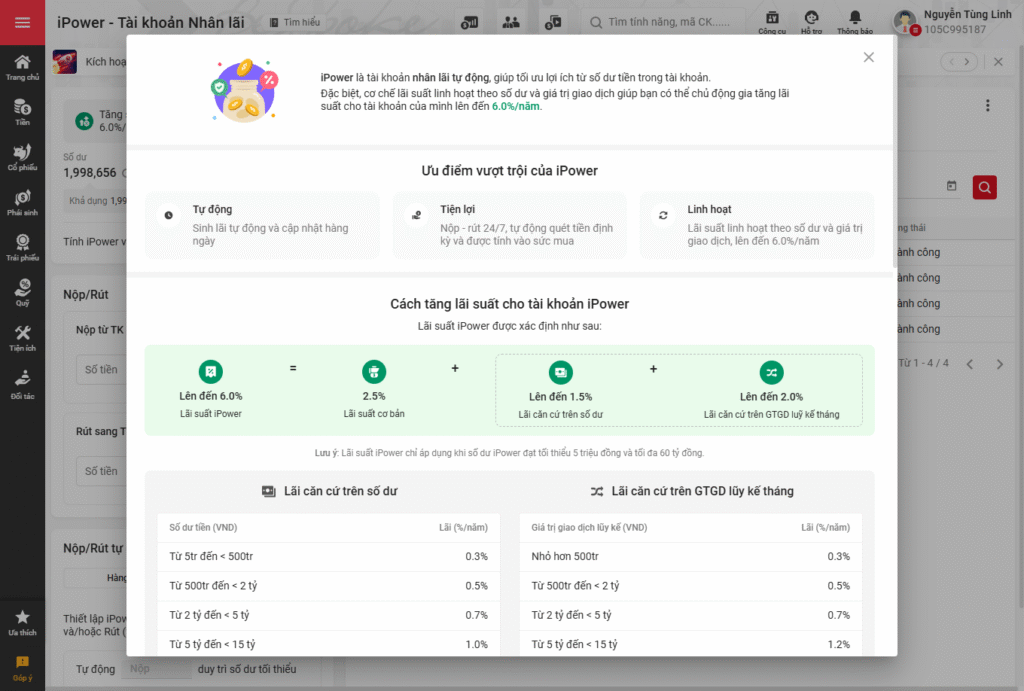Open Đối tác in the sidebar
Screen dimensions: 1024x691
pos(22,383)
